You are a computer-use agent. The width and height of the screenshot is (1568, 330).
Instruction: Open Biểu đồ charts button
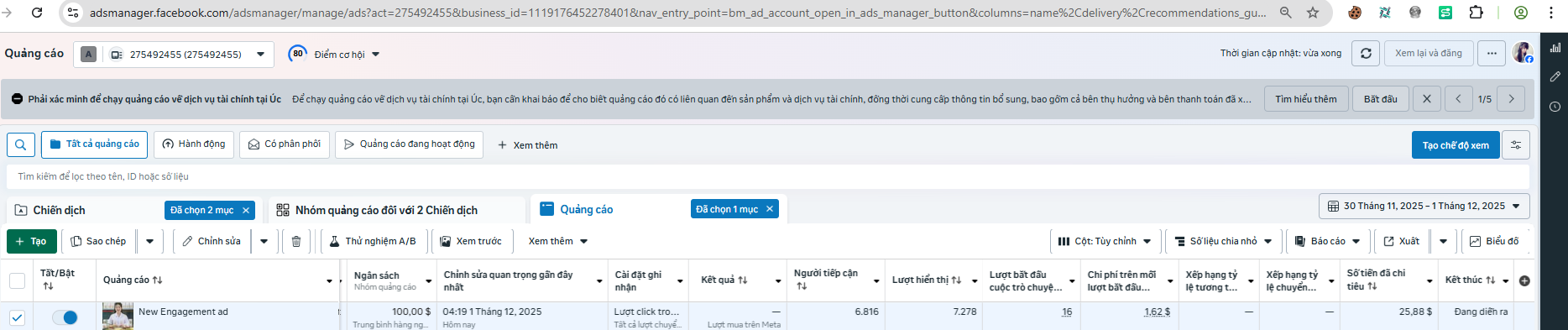coord(1494,241)
